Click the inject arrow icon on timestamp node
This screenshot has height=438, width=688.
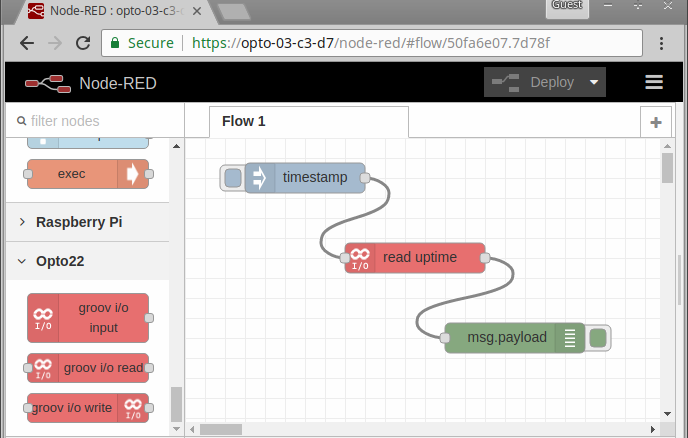pyautogui.click(x=259, y=178)
